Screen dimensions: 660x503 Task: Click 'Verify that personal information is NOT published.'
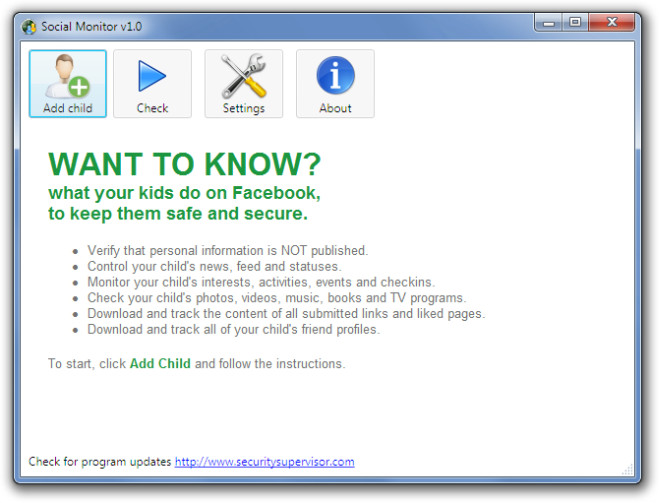coord(228,250)
